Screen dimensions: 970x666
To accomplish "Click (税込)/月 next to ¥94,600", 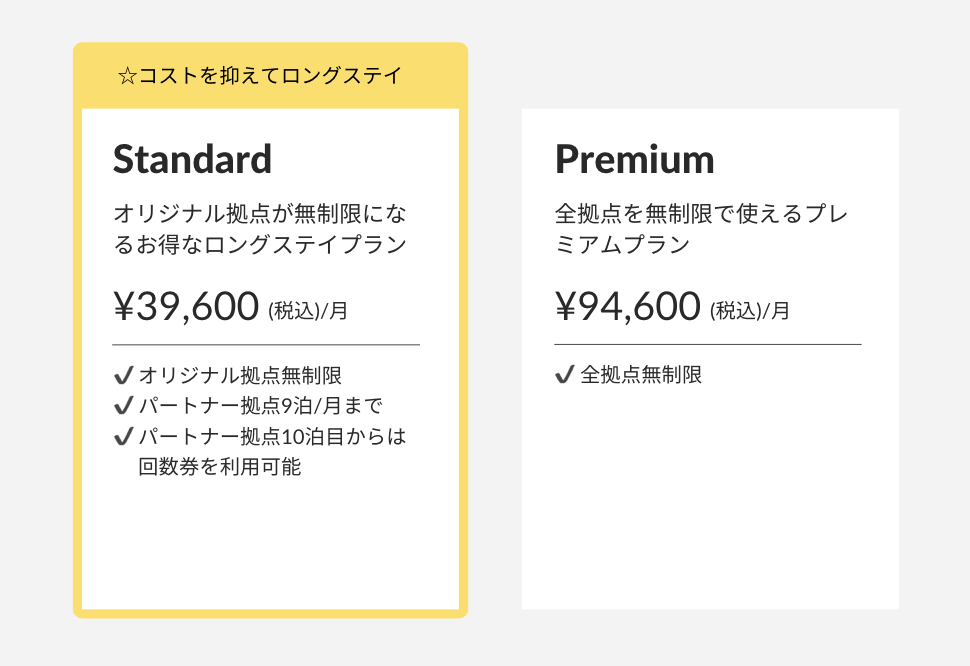I will coord(749,311).
